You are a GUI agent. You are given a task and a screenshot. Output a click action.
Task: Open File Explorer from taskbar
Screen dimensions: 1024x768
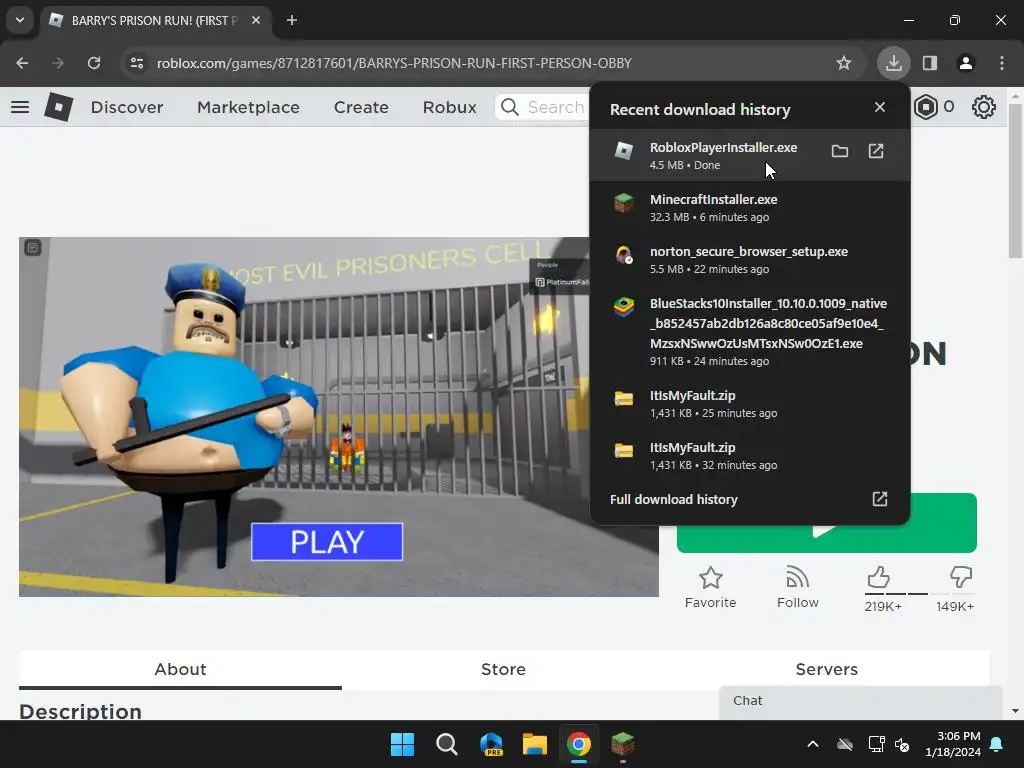click(x=535, y=744)
